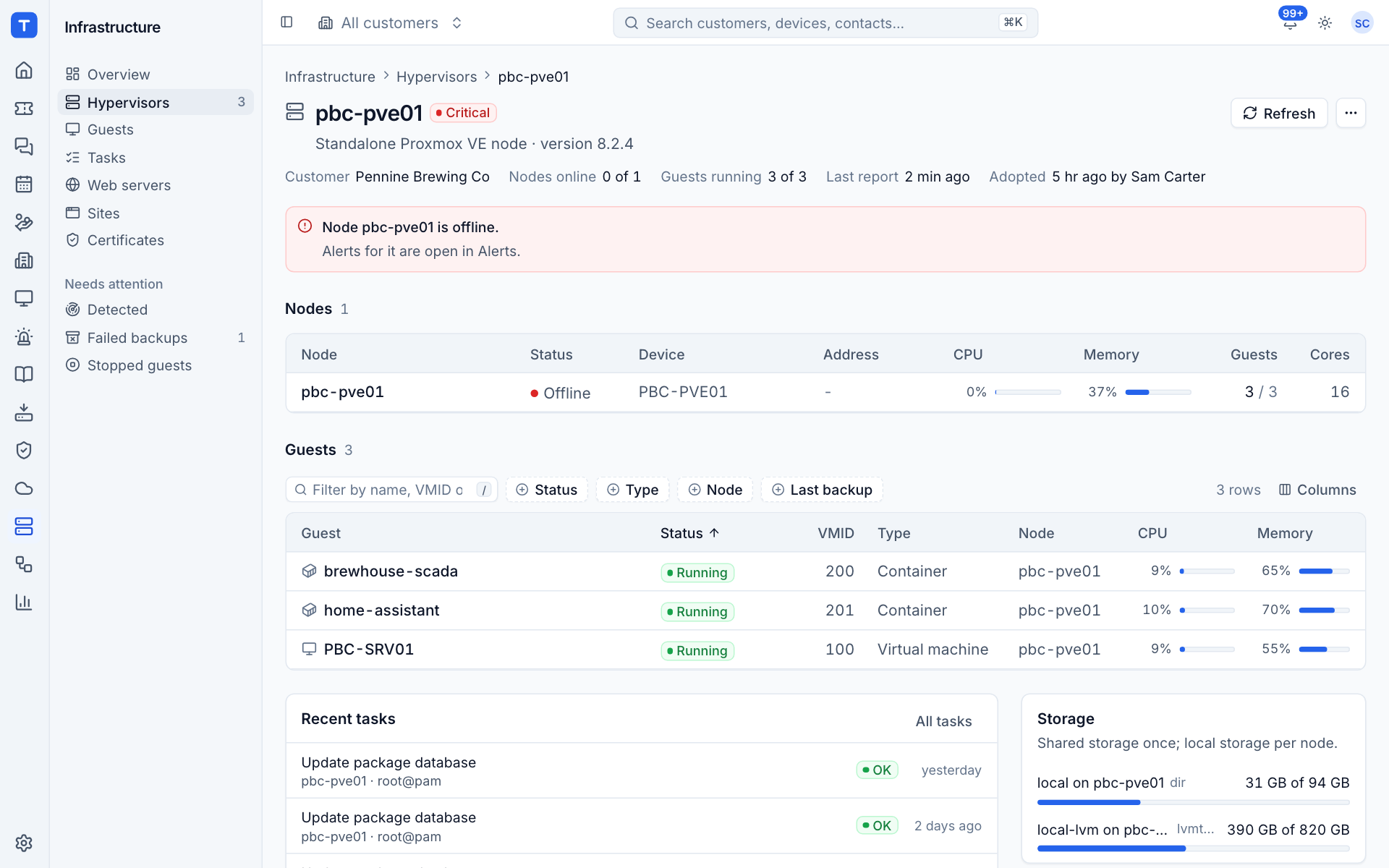This screenshot has height=868, width=1389.
Task: Open notifications bell with 99+ badge
Action: click(1290, 22)
